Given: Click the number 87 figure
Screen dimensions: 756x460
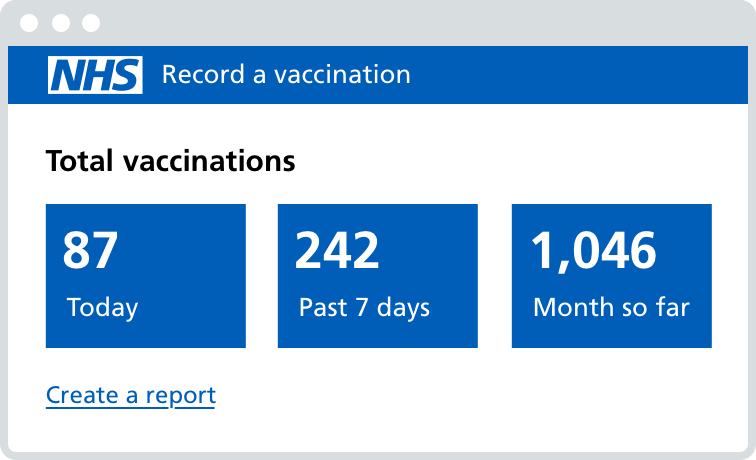Looking at the screenshot, I should (91, 250).
